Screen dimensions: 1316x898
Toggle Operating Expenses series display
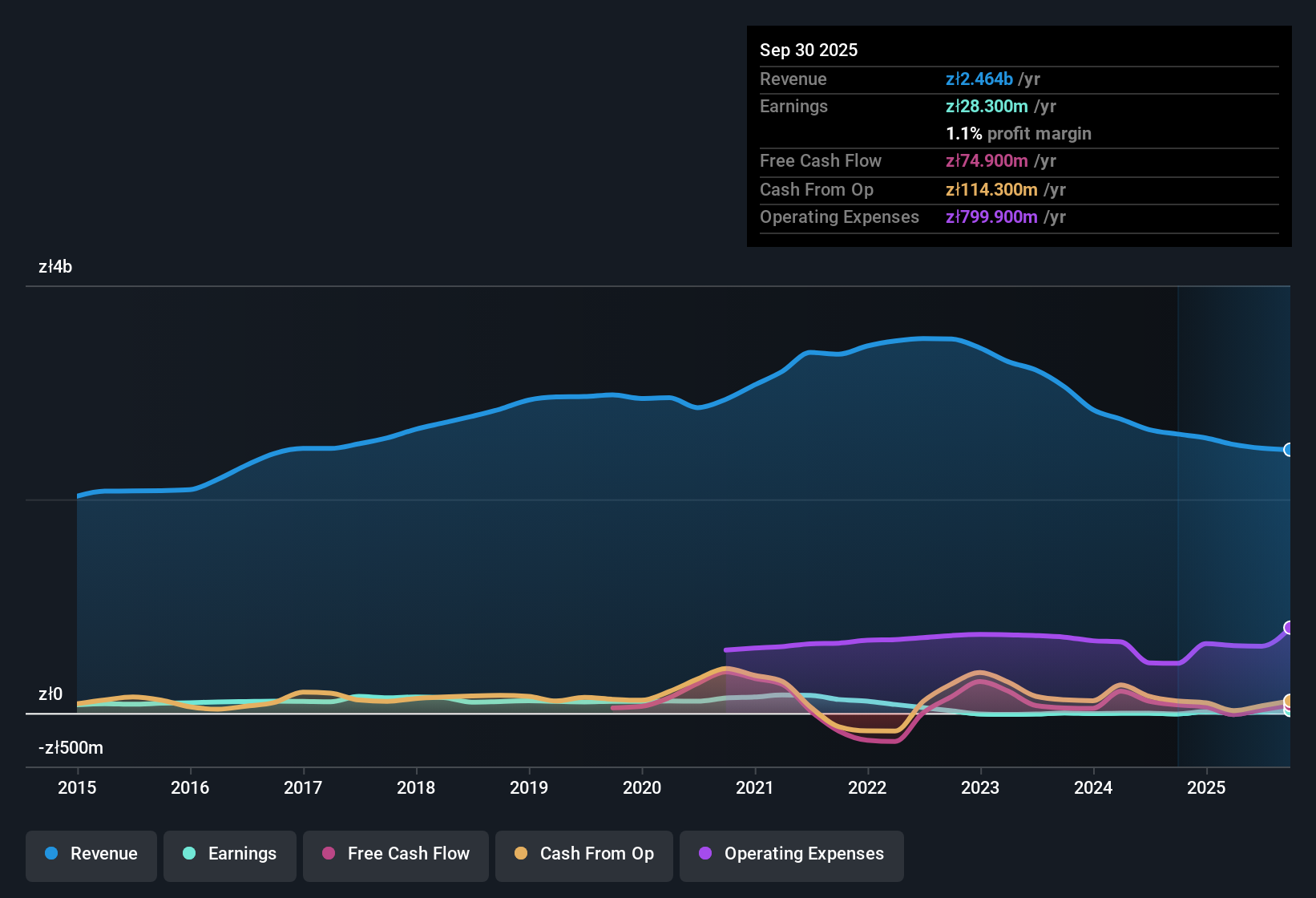791,854
